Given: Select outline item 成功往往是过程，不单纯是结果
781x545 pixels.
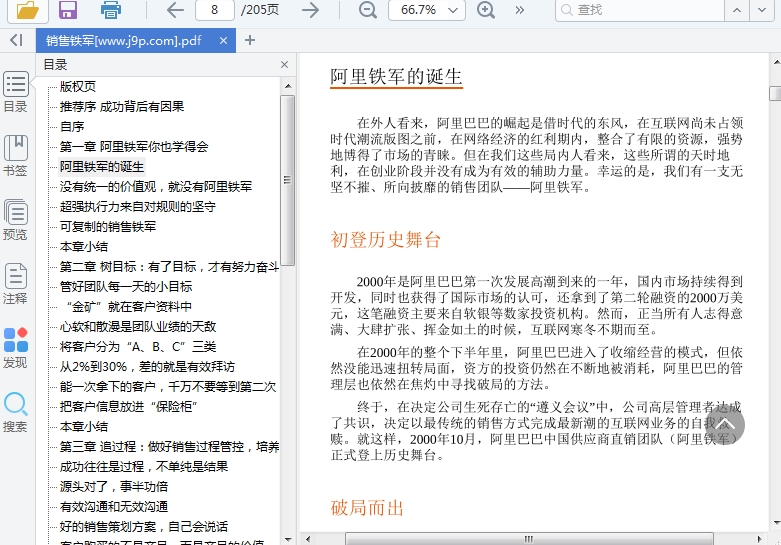Looking at the screenshot, I should (144, 466).
